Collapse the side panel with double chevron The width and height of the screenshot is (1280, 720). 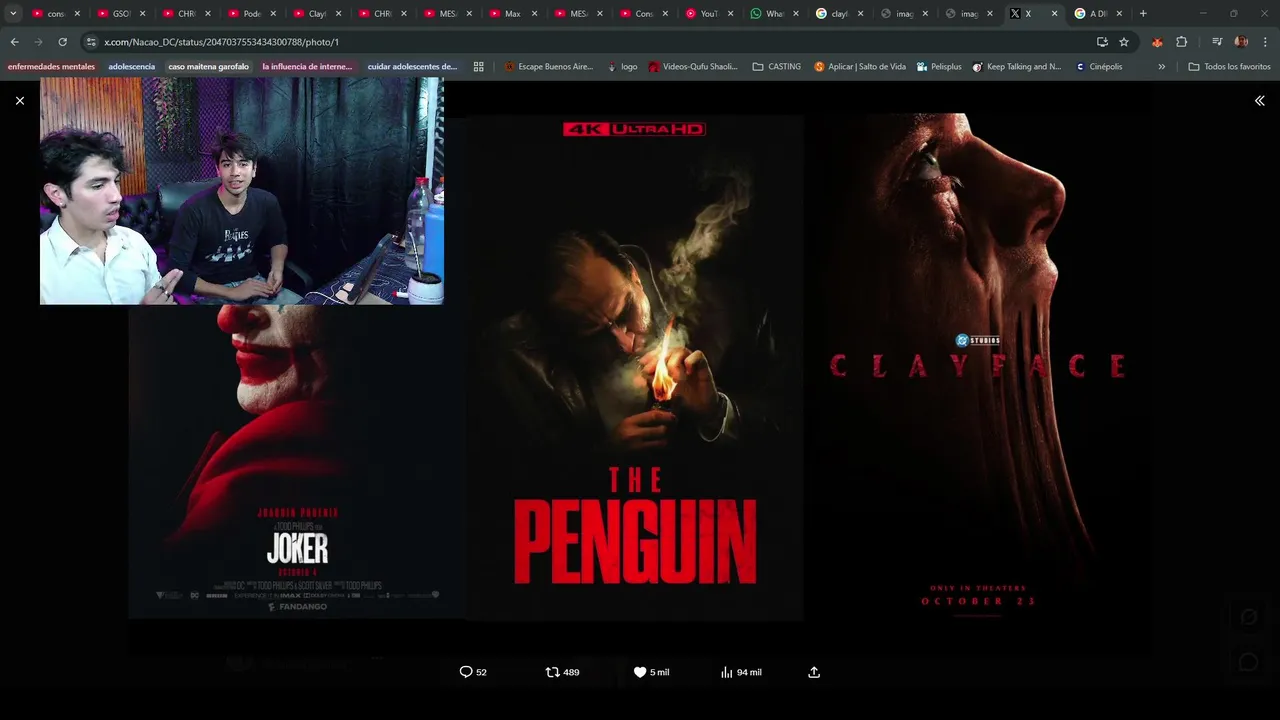point(1259,101)
